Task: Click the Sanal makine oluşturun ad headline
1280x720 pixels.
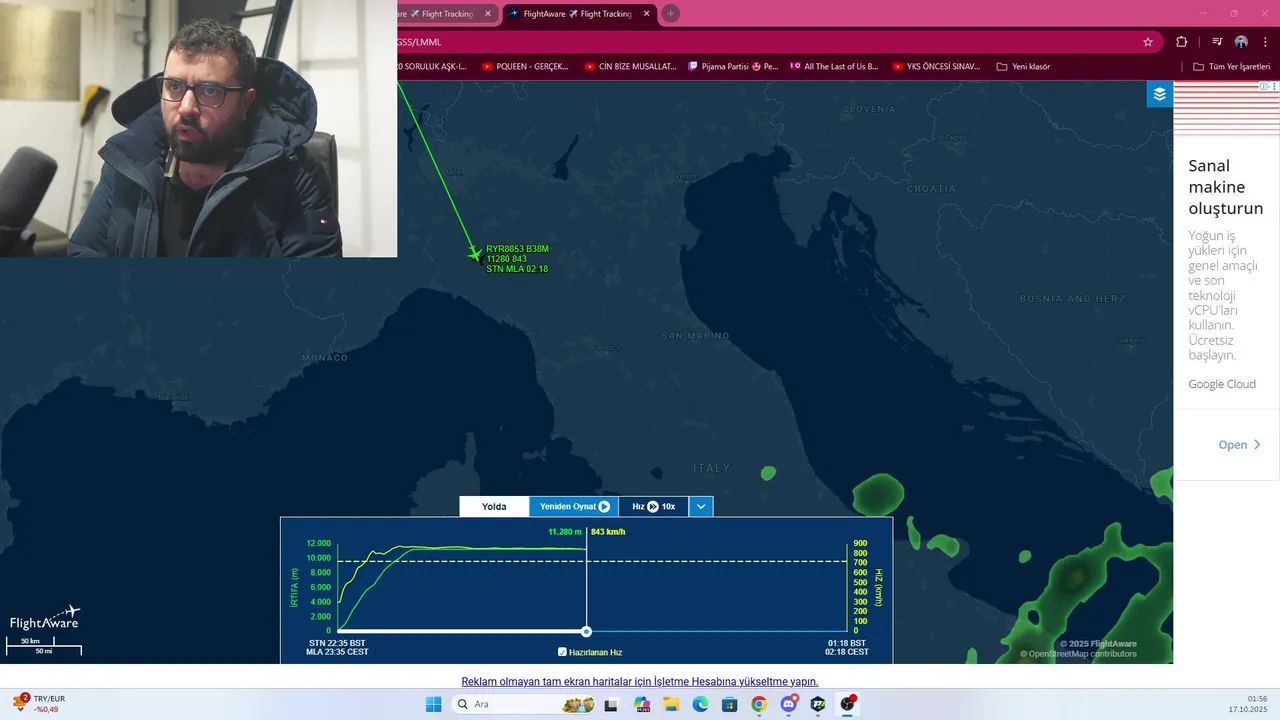Action: [1225, 187]
